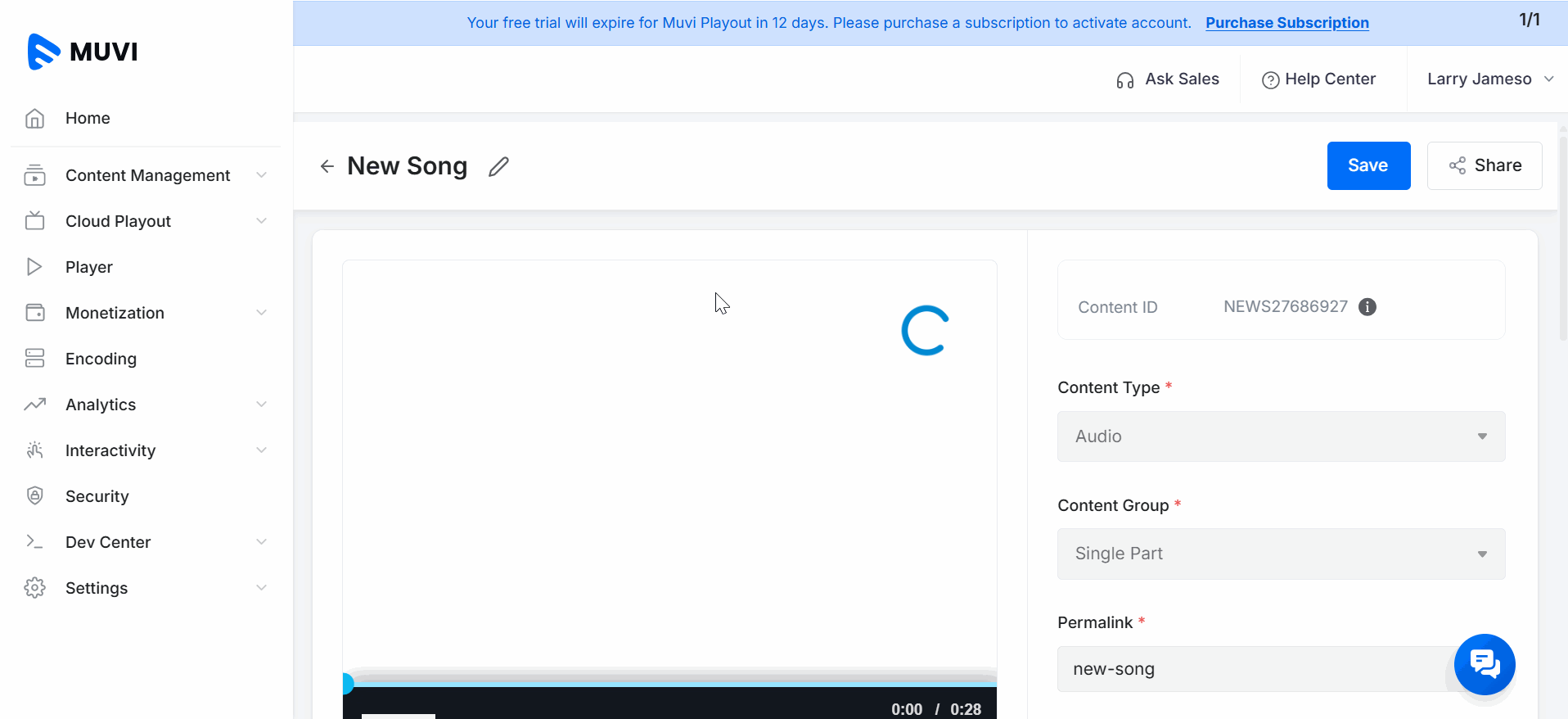Follow the Purchase Subscription link
This screenshot has width=1568, height=719.
pos(1286,23)
